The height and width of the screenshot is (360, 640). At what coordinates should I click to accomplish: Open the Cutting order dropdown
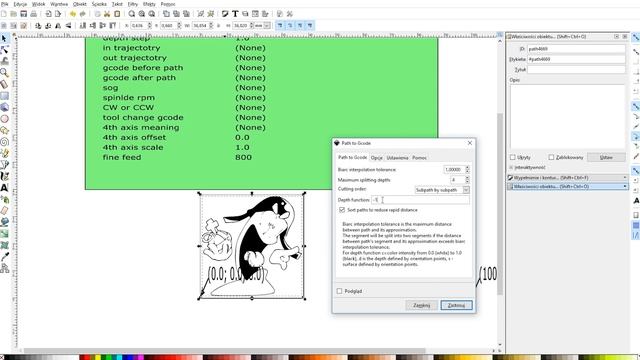442,190
